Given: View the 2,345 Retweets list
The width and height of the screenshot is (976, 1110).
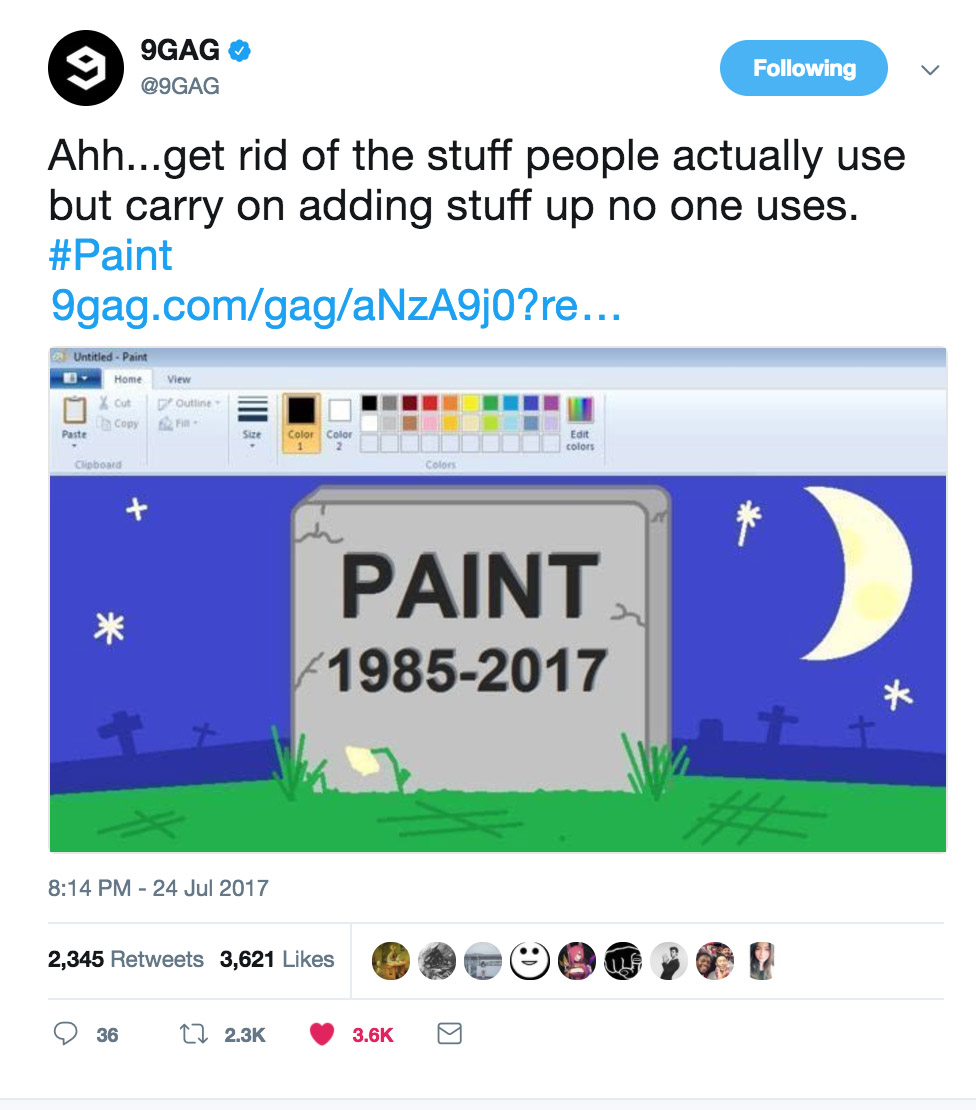Looking at the screenshot, I should [125, 959].
